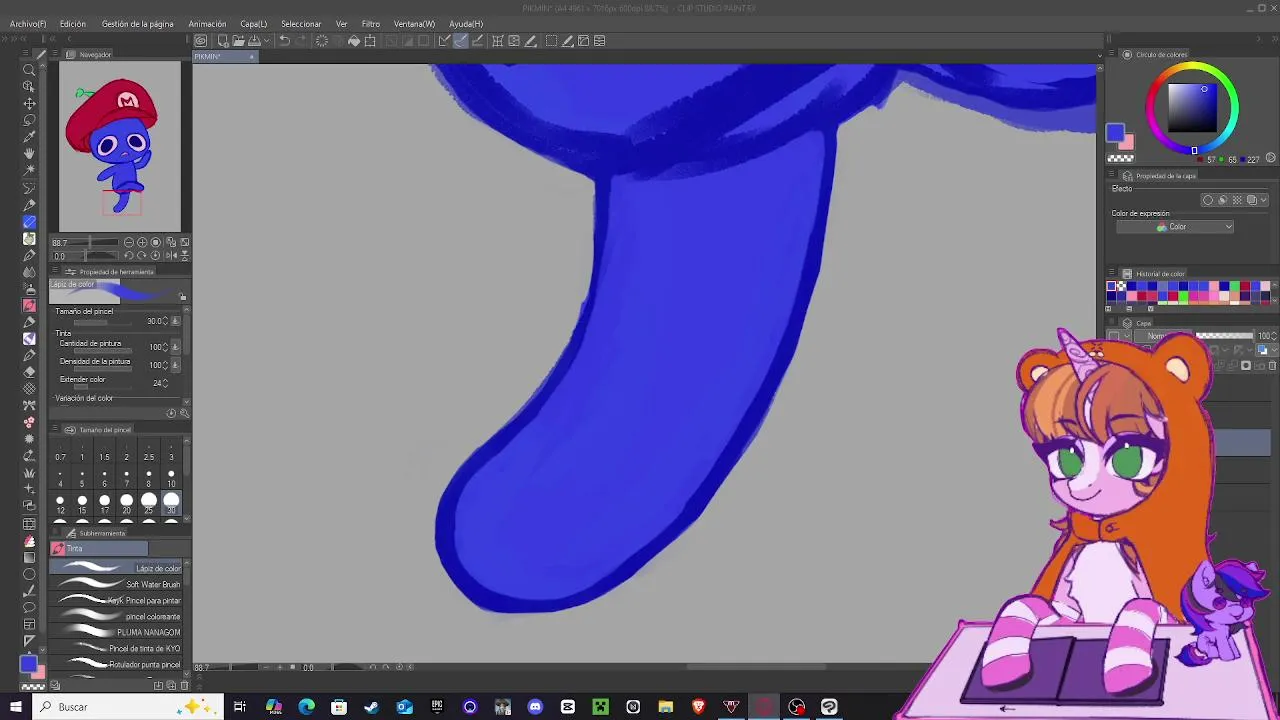Flip canvas horizontally in Navigator

click(171, 255)
